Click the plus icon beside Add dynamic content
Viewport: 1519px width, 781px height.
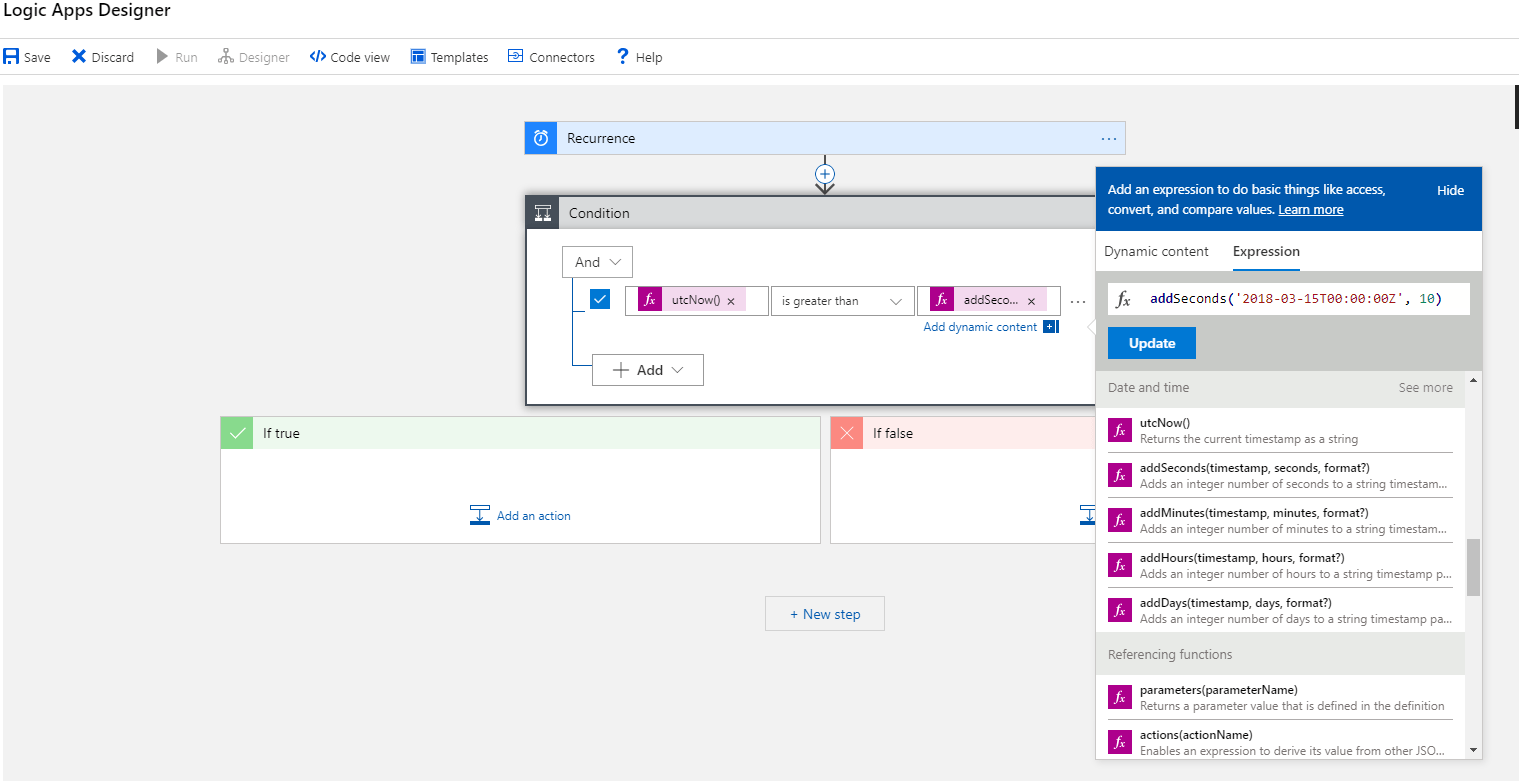[x=1050, y=327]
